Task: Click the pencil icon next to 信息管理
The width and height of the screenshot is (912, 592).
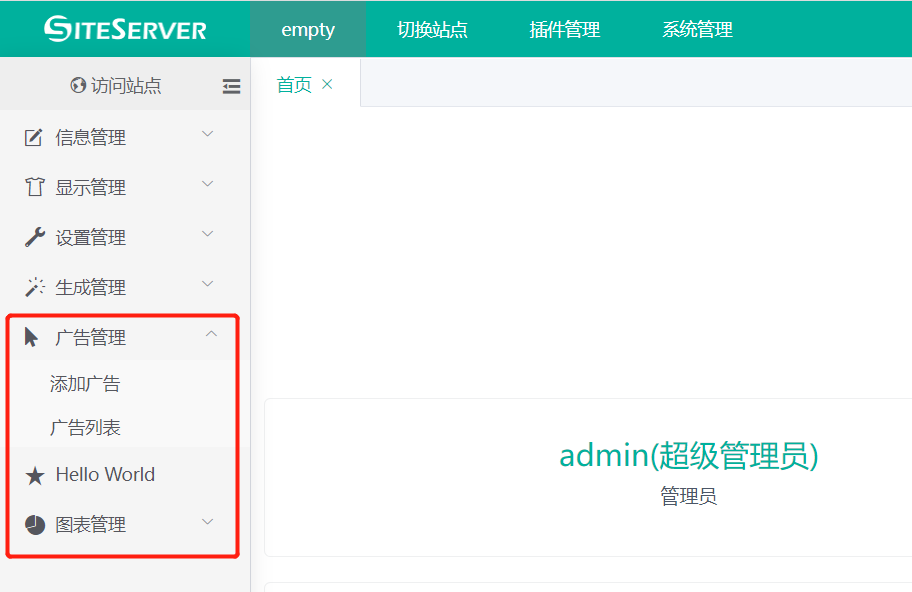Action: coord(34,137)
